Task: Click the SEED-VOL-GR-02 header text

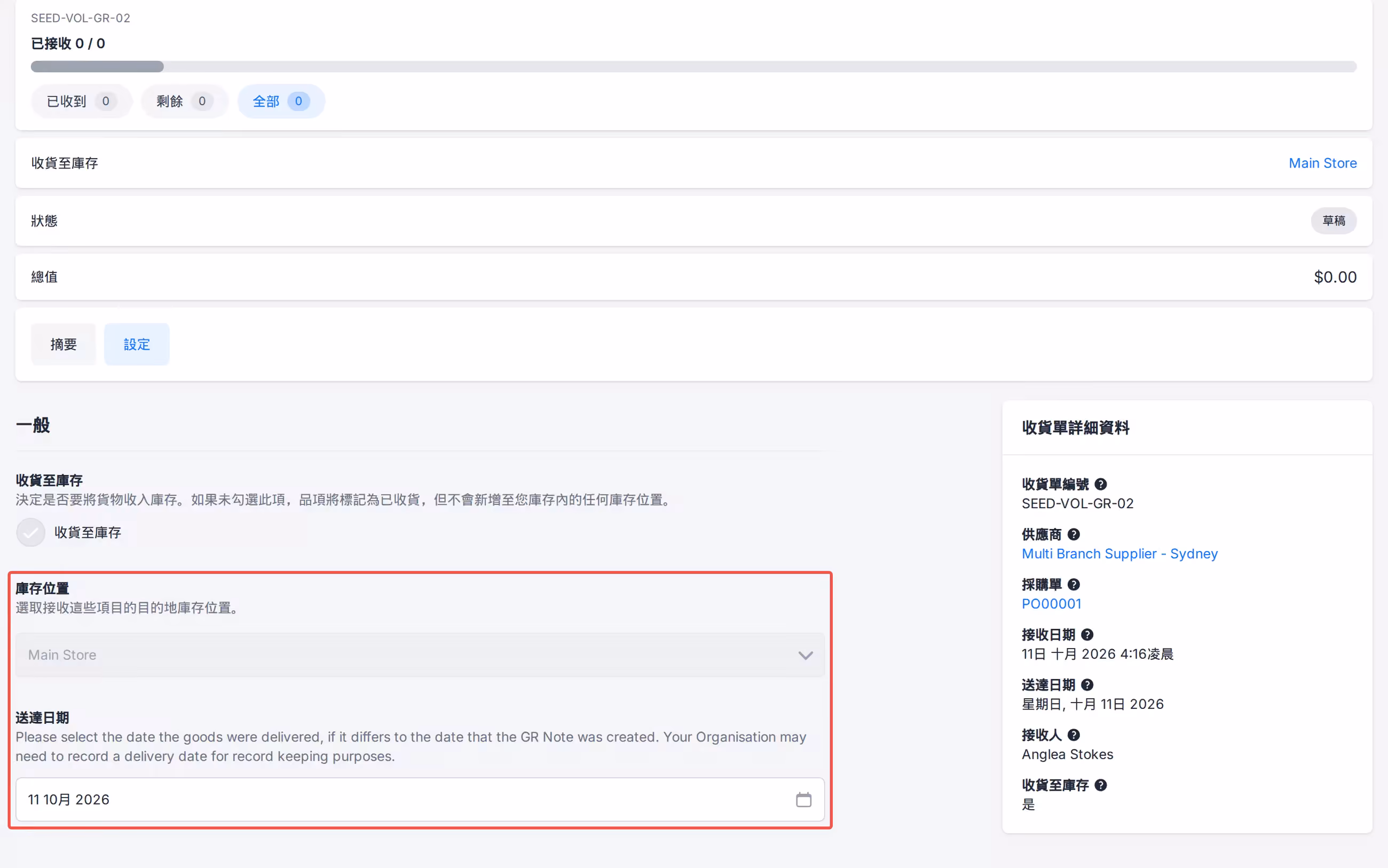Action: coord(81,18)
